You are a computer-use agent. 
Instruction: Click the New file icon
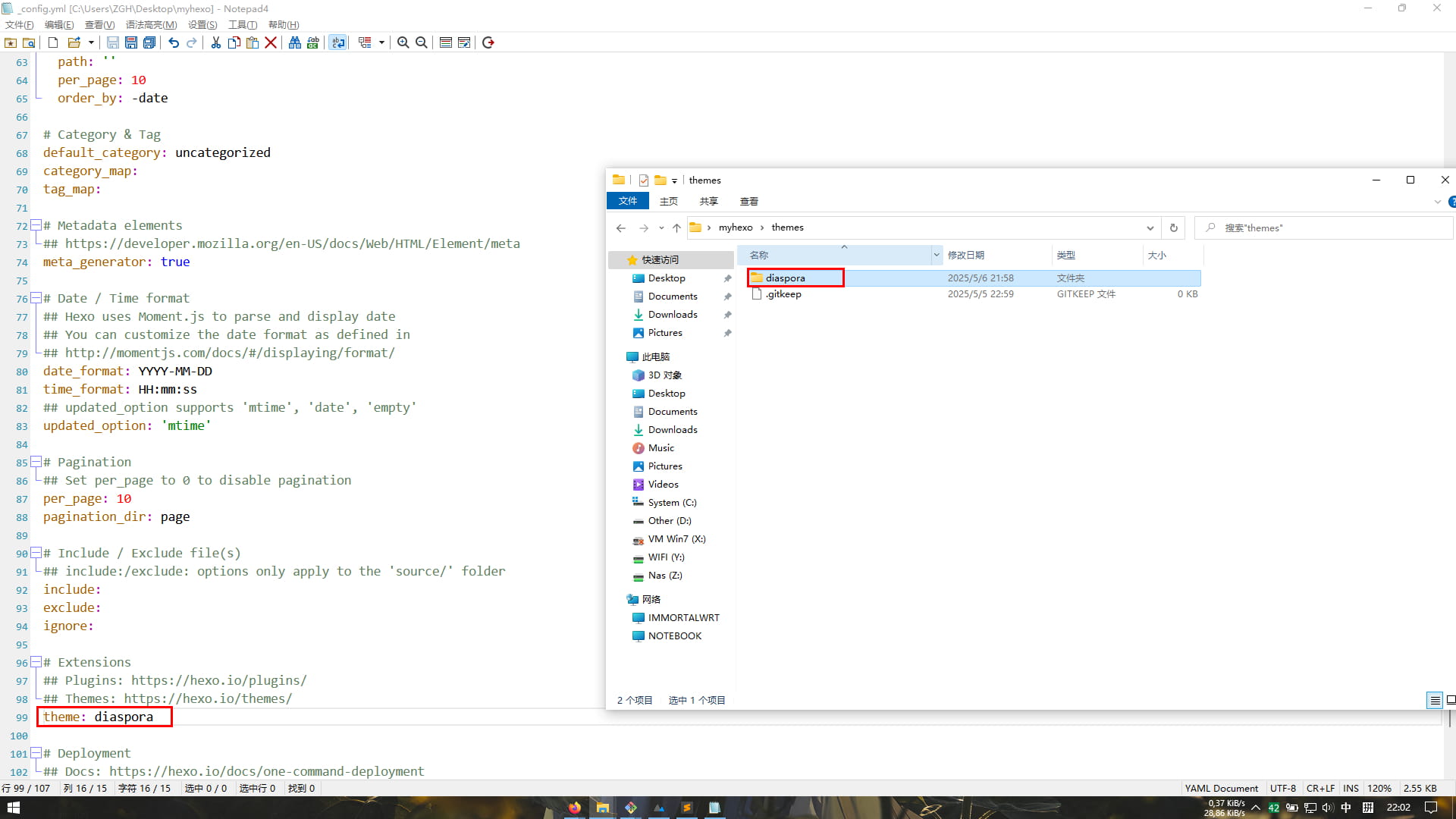[x=53, y=42]
